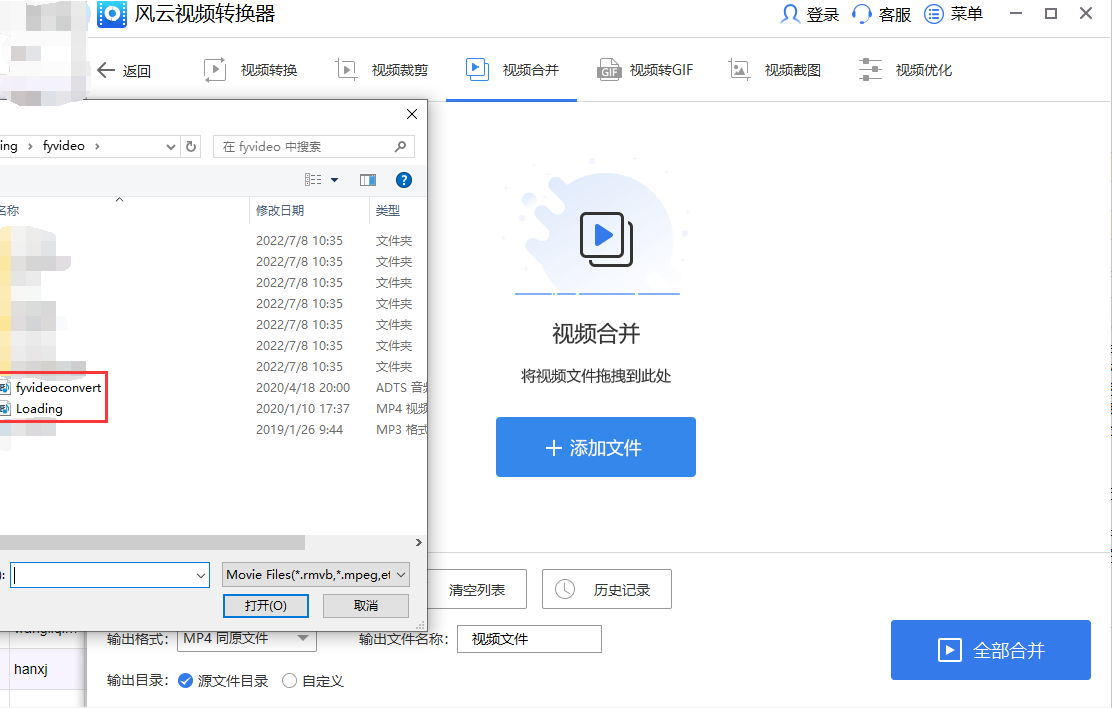
Task: Click chevron before fyvideo in path
Action: [30, 146]
